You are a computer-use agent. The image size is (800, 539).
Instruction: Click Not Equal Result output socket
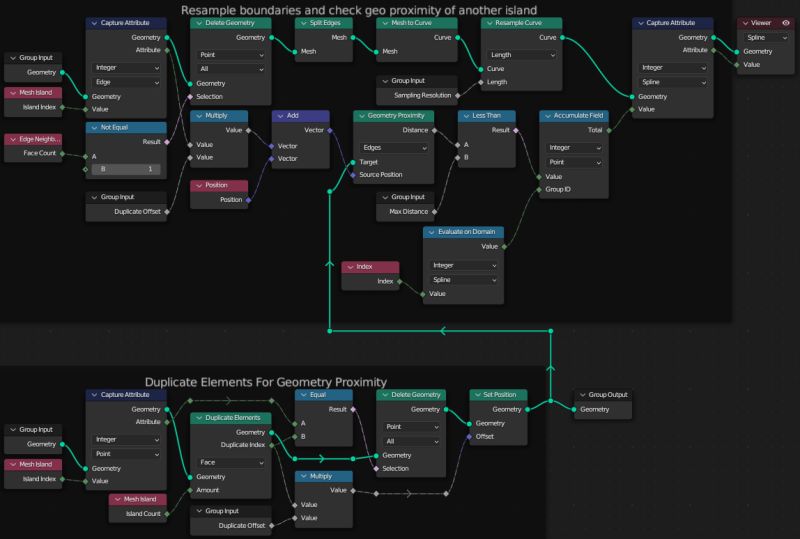pos(167,142)
